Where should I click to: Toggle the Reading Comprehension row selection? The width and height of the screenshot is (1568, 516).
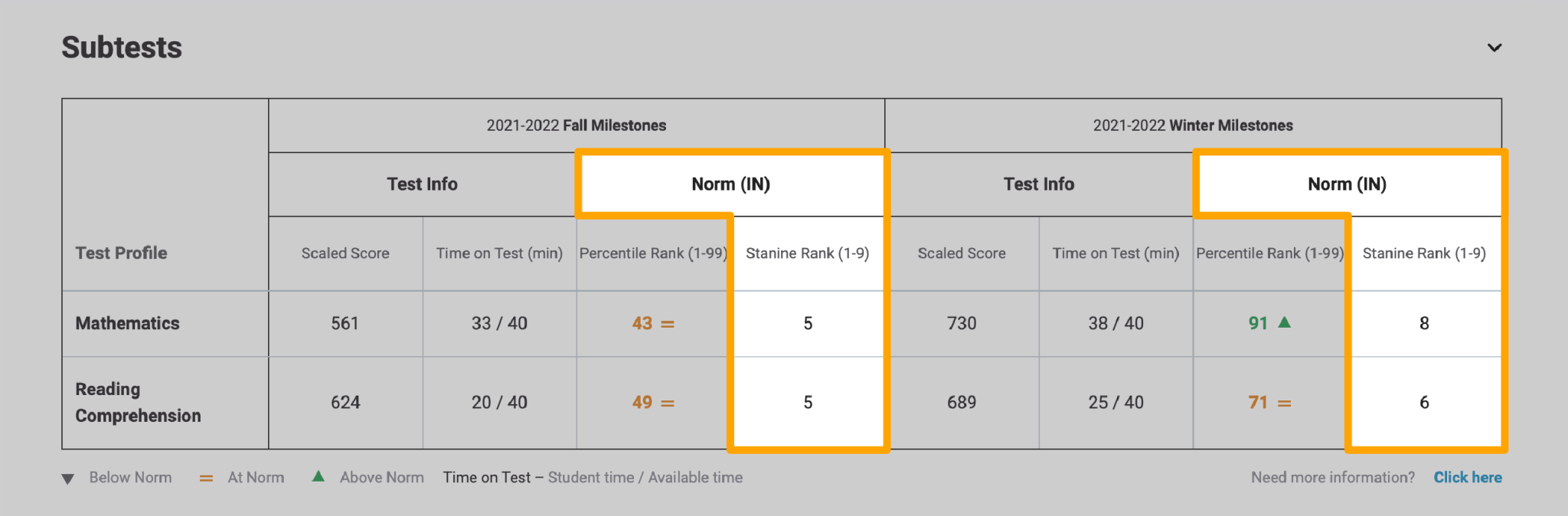coord(138,402)
